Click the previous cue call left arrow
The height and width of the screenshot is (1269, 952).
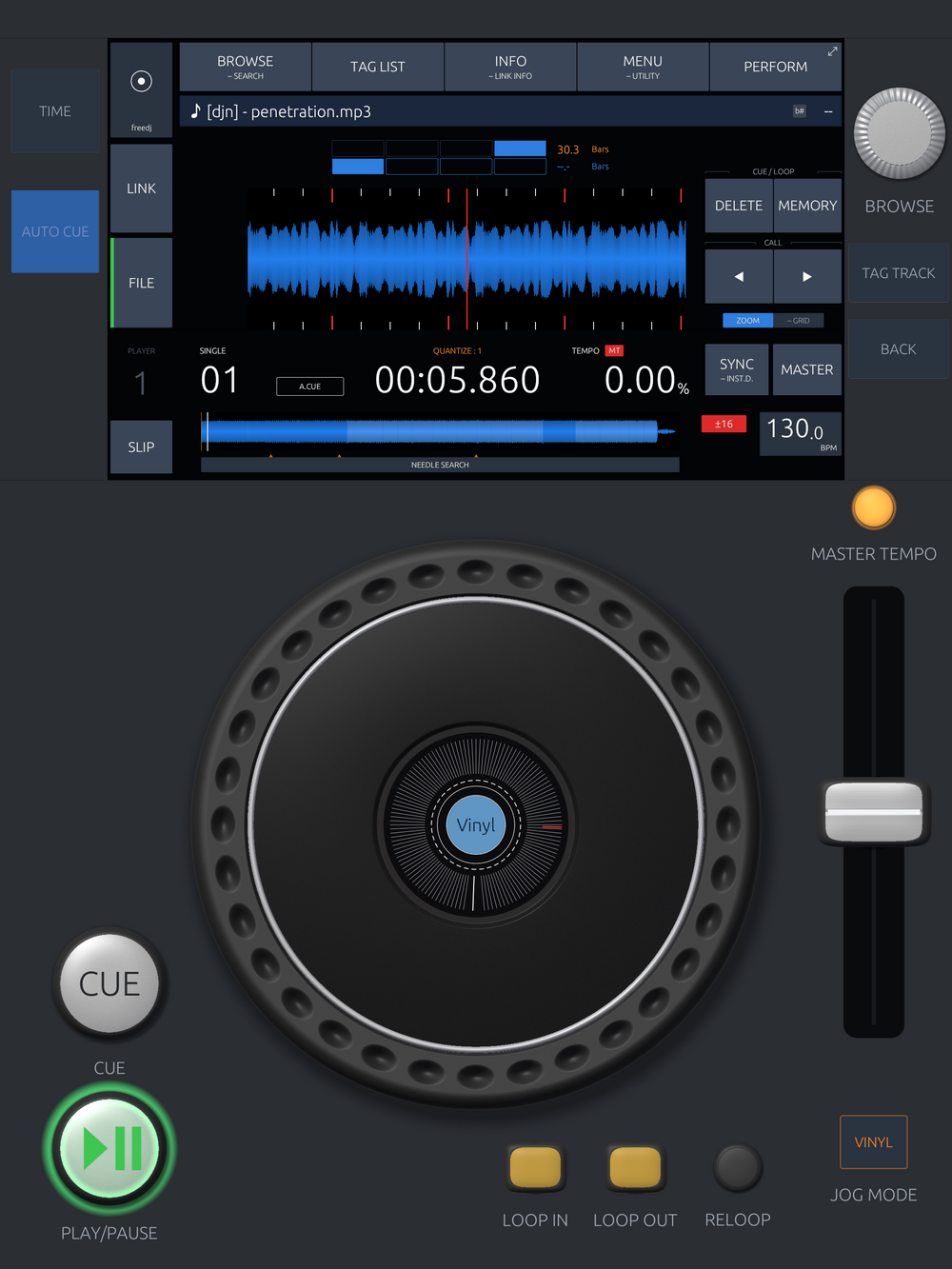coord(739,276)
